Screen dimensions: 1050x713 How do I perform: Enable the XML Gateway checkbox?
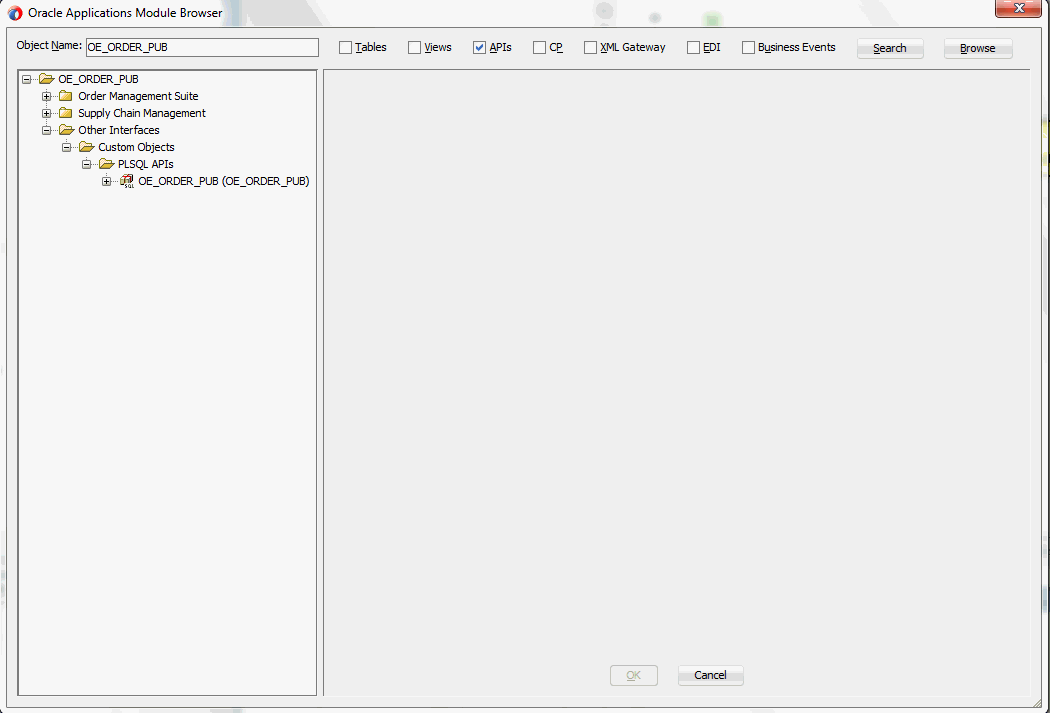590,48
